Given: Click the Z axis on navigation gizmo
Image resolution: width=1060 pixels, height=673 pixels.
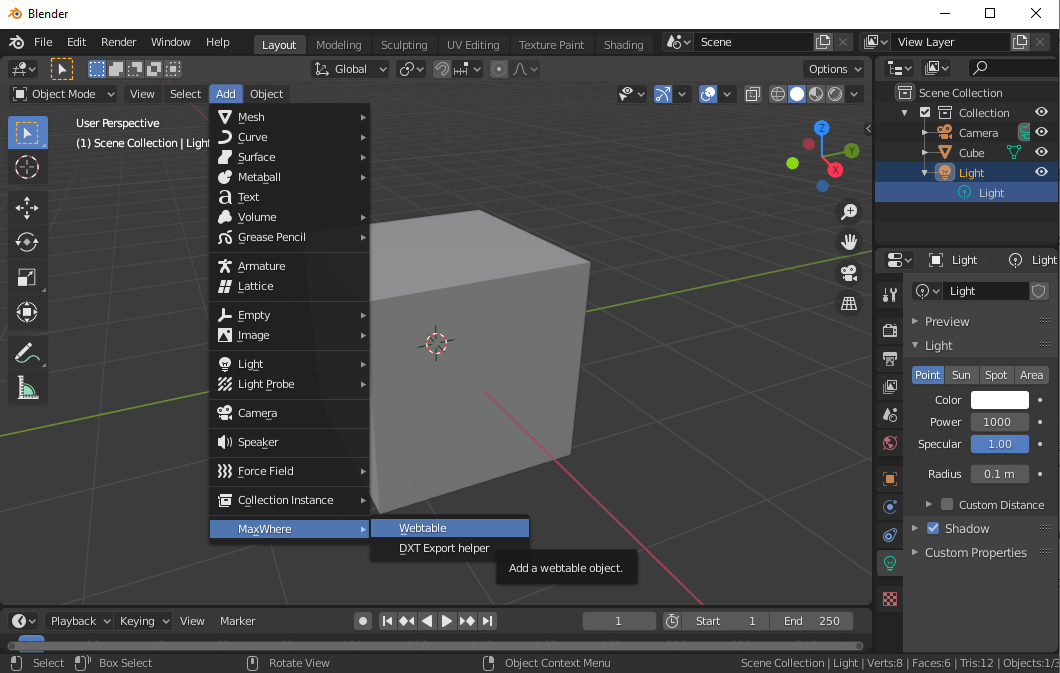Looking at the screenshot, I should (821, 128).
